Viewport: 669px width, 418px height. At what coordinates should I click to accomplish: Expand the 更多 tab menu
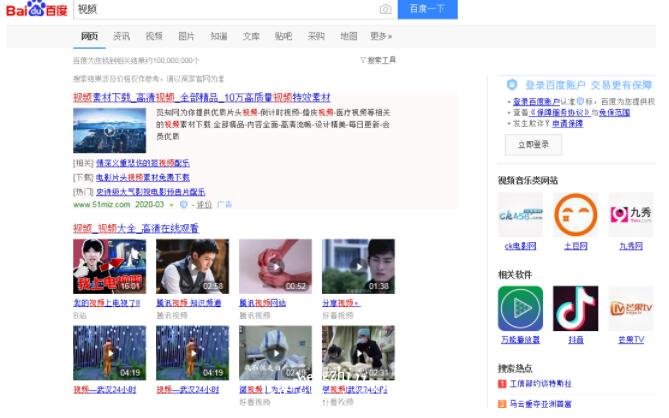(x=380, y=36)
